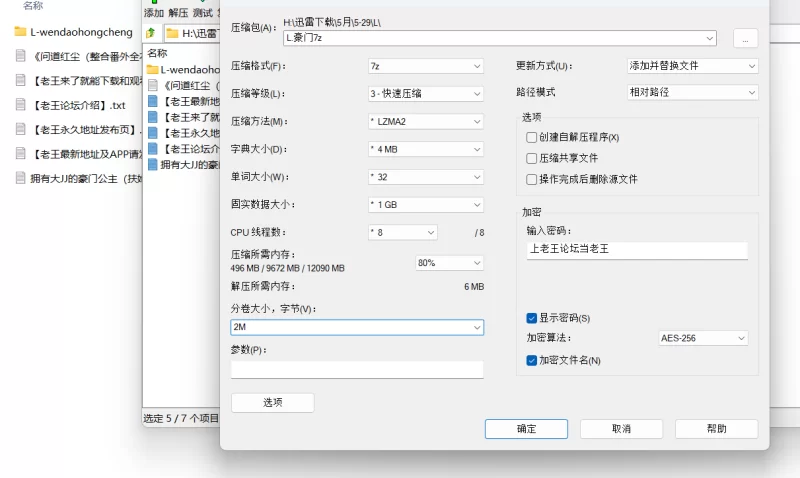The height and width of the screenshot is (478, 800).
Task: Click the 添加 toolbar item
Action: [x=154, y=12]
